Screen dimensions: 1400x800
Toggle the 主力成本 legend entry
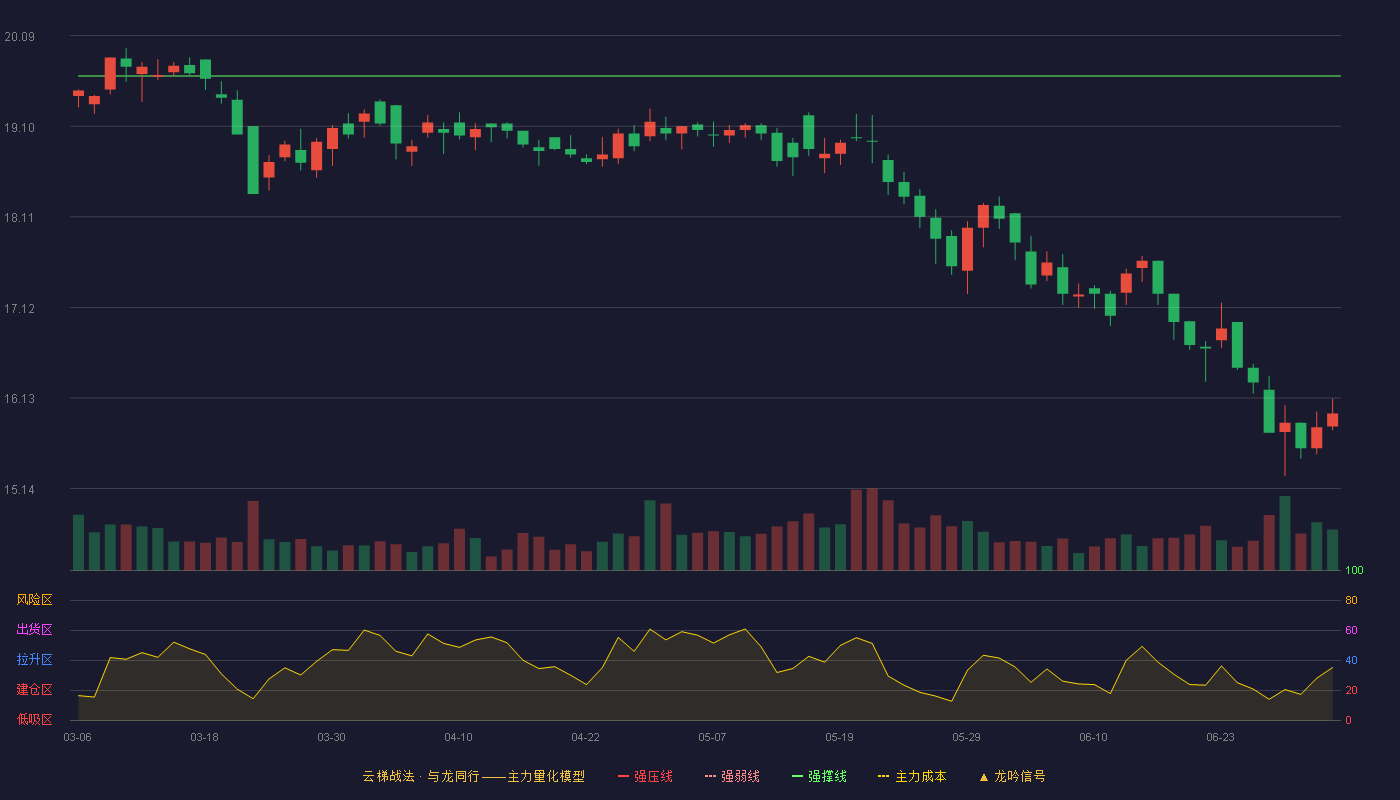(x=911, y=776)
